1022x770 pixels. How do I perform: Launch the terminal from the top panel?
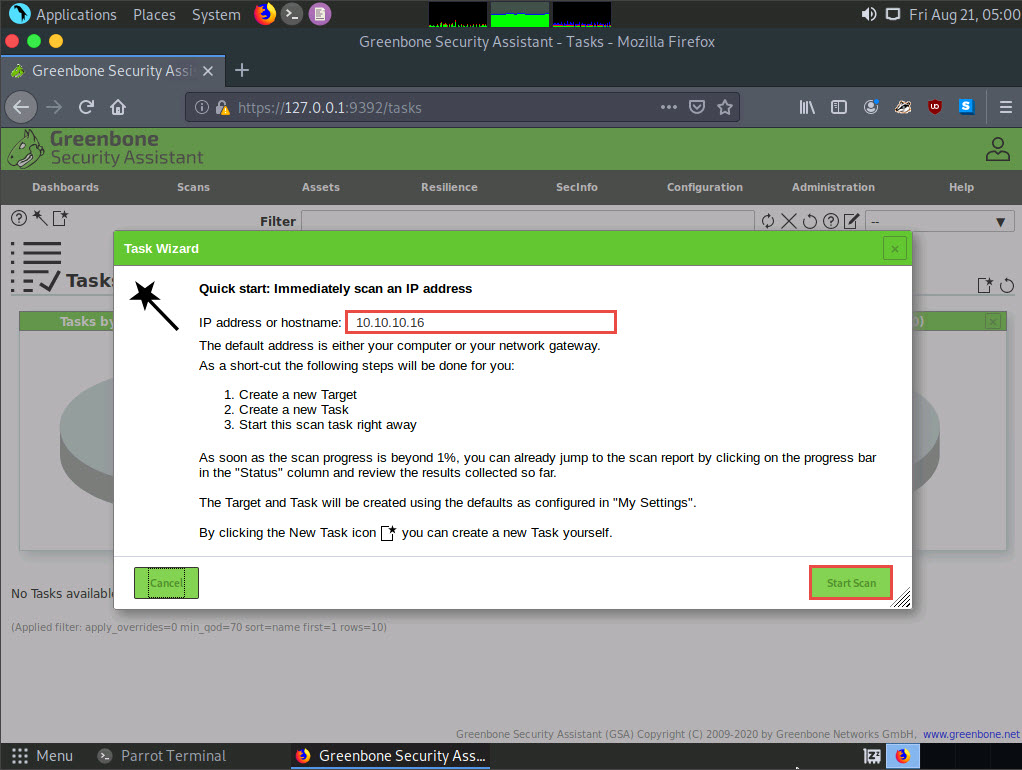click(292, 14)
